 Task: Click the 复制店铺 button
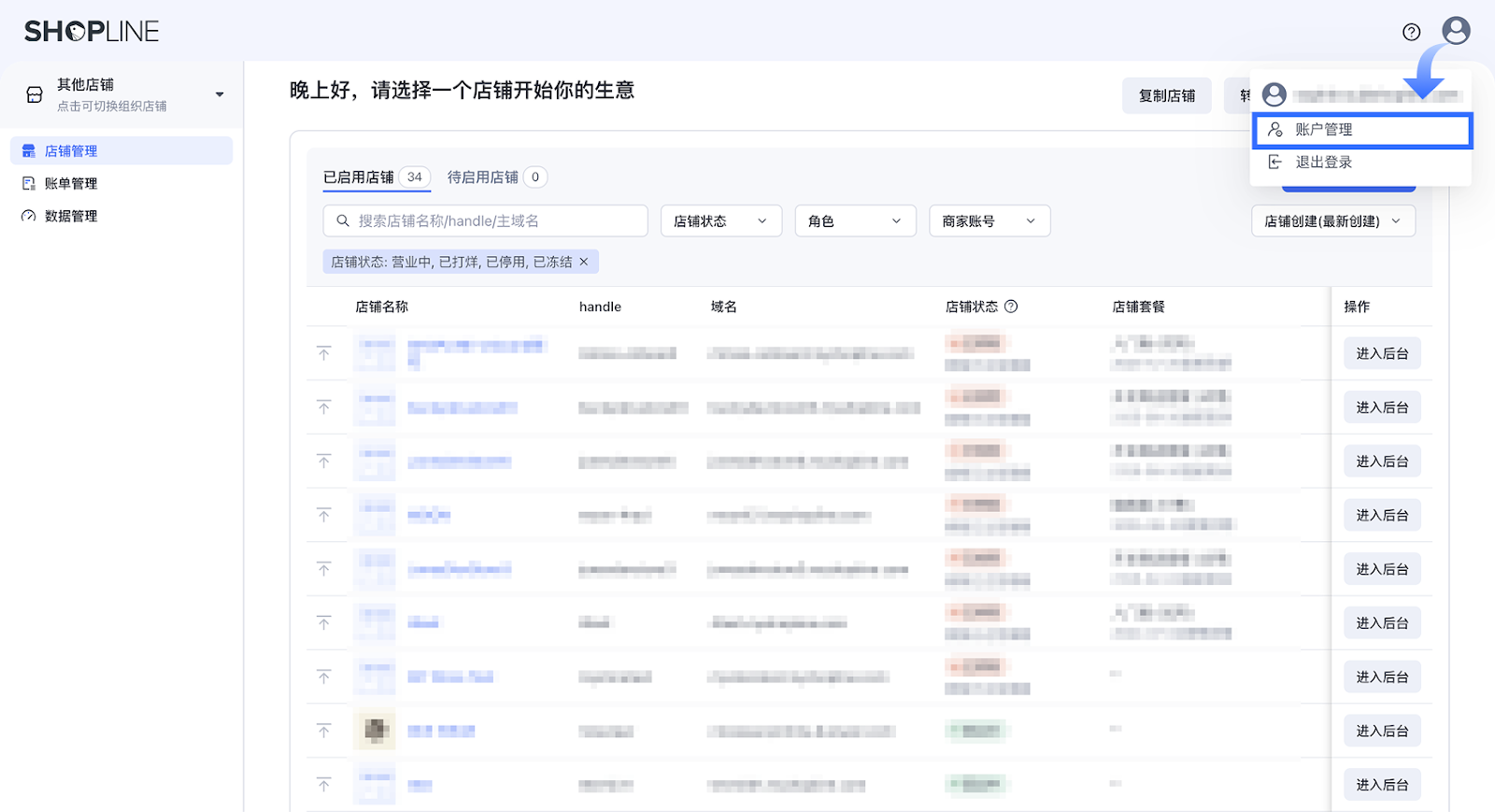(1166, 96)
